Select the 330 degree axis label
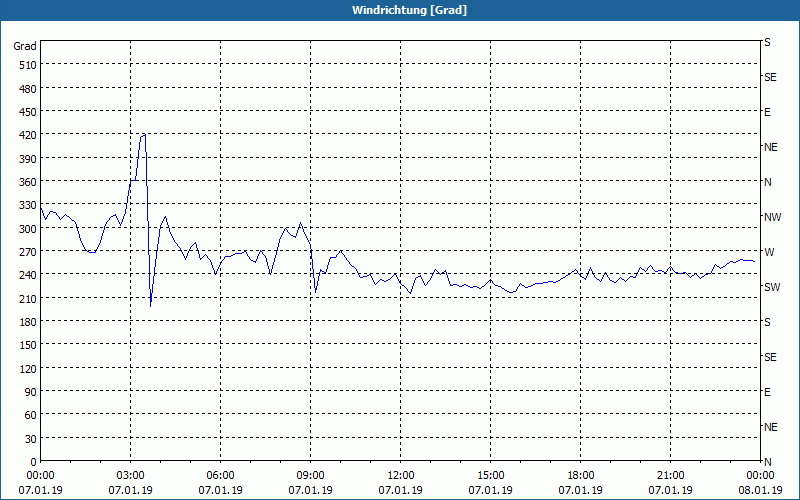Screen dimensions: 800x500 28,205
